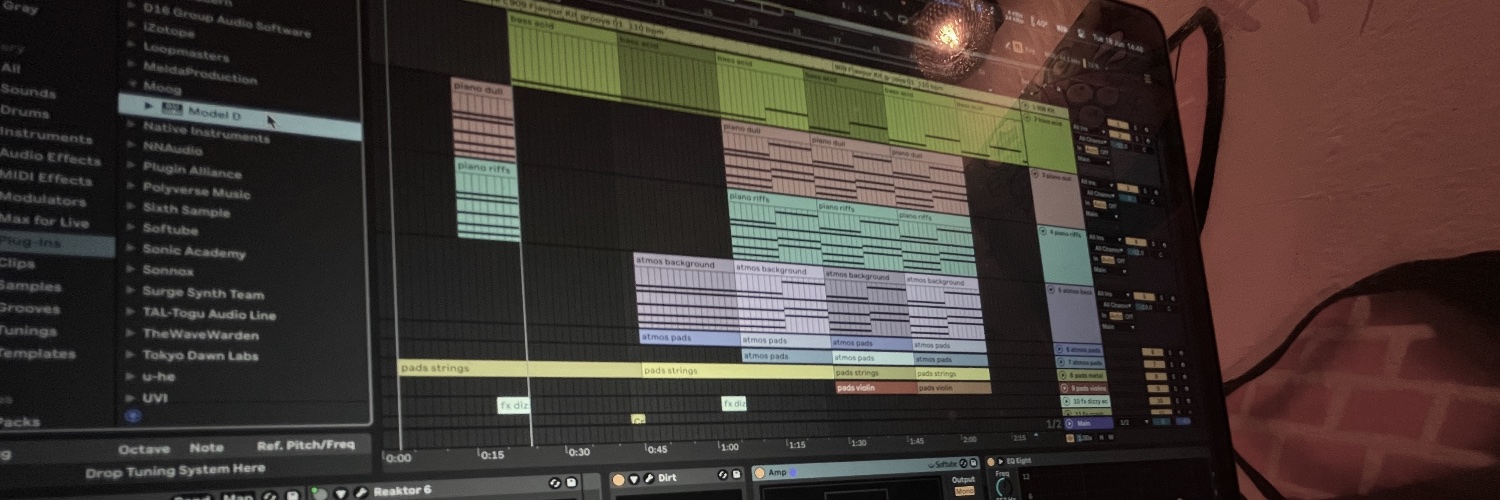Switch to the Ref. Pitch/Freq tab
The image size is (1500, 500).
pyautogui.click(x=305, y=444)
